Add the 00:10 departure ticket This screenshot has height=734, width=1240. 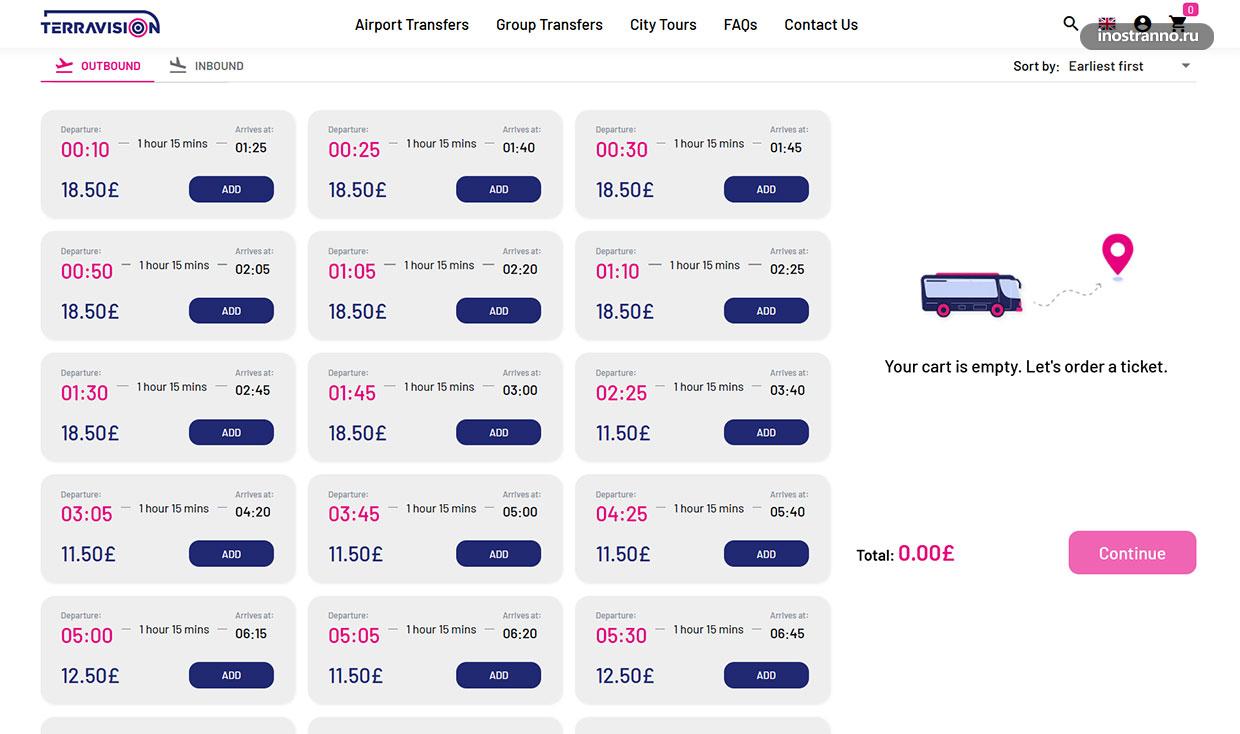point(231,189)
